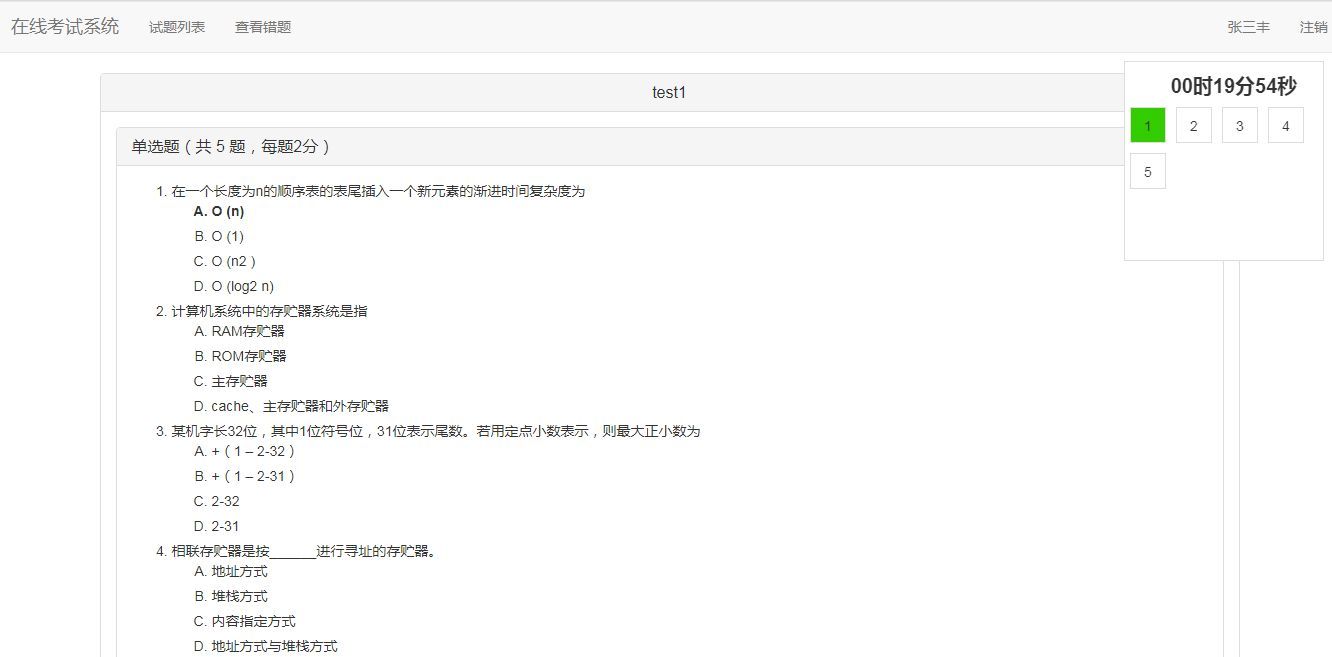
Task: Pick answer C. 2-32
Action: point(217,501)
